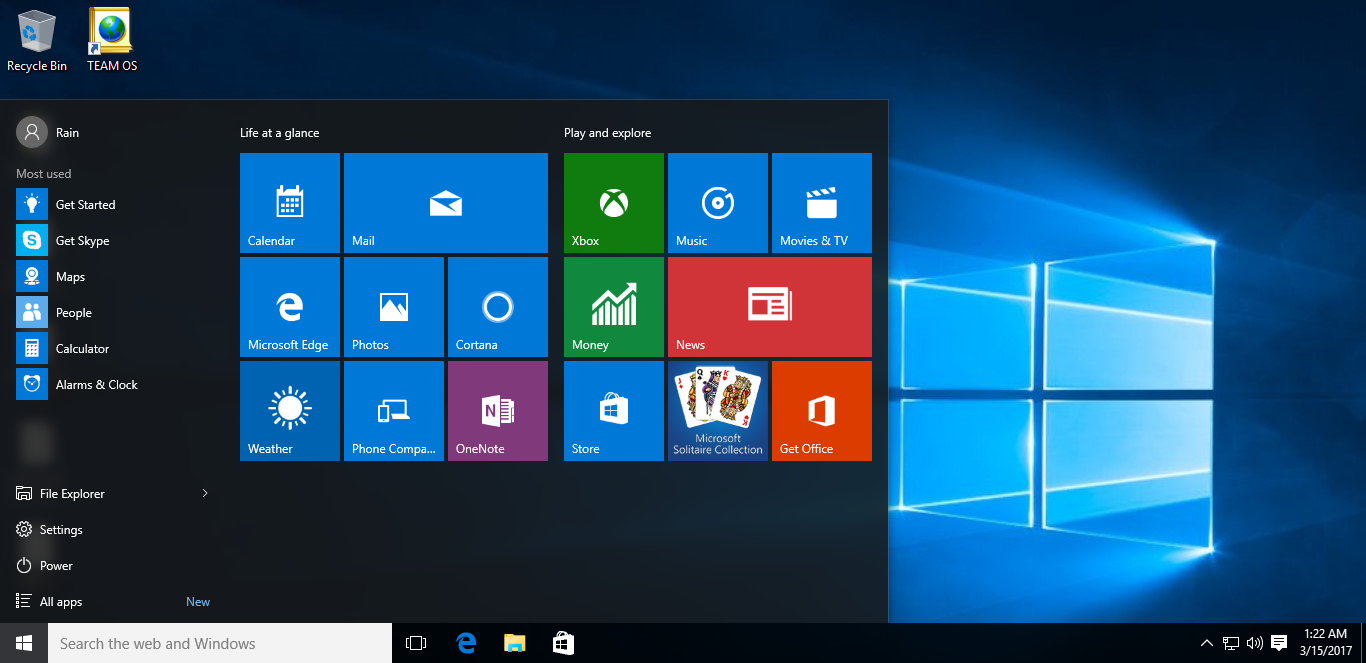Click the Life at a glance heading

(x=279, y=133)
